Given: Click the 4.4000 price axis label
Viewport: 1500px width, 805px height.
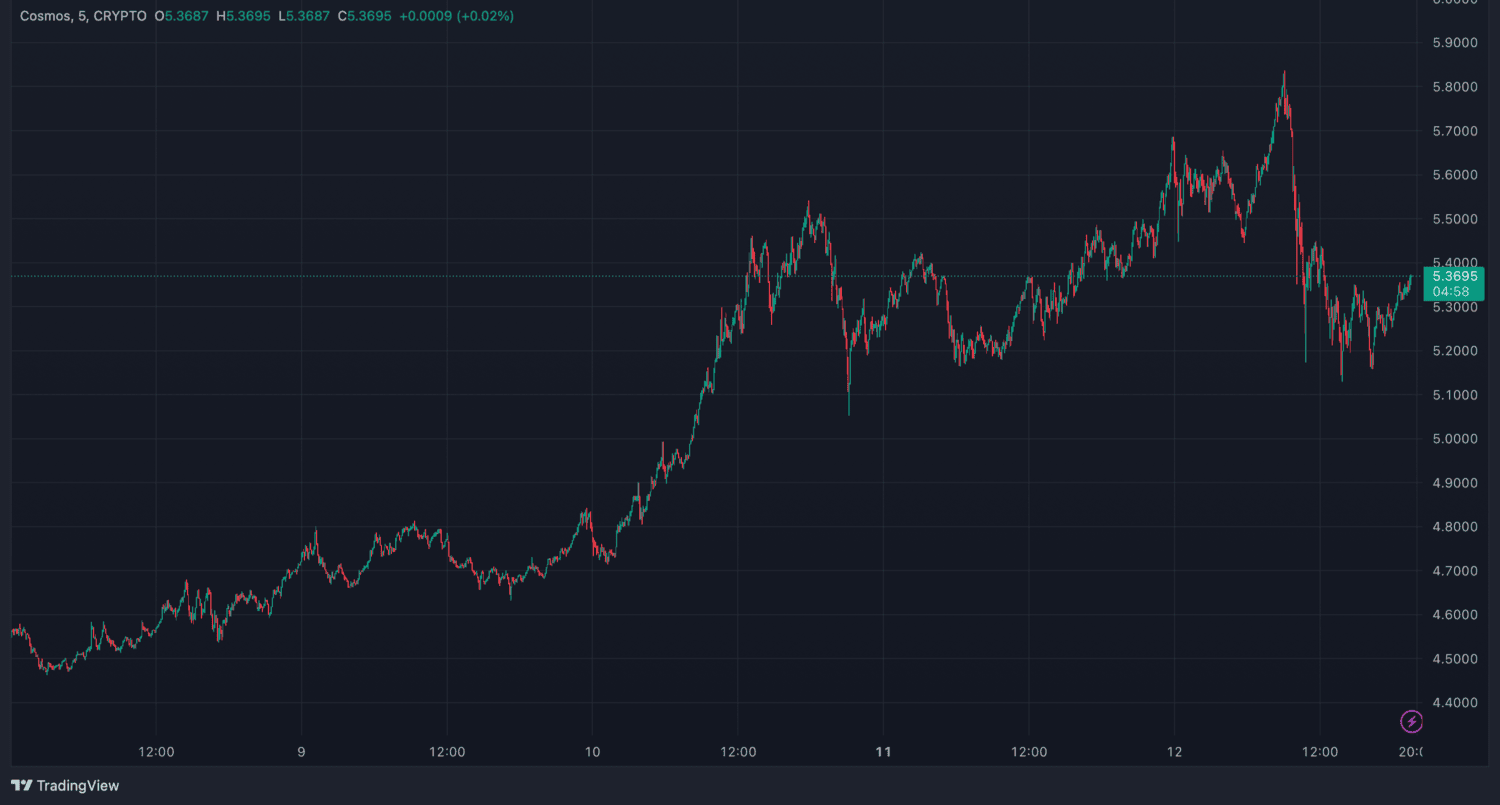Looking at the screenshot, I should pos(1455,703).
